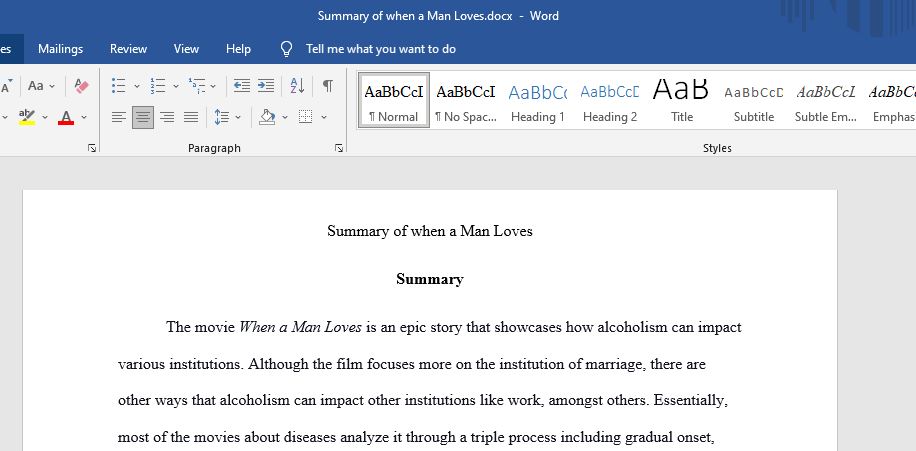Click the italic text 'When a Man Loves'
Viewport: 916px width, 451px height.
coord(301,327)
